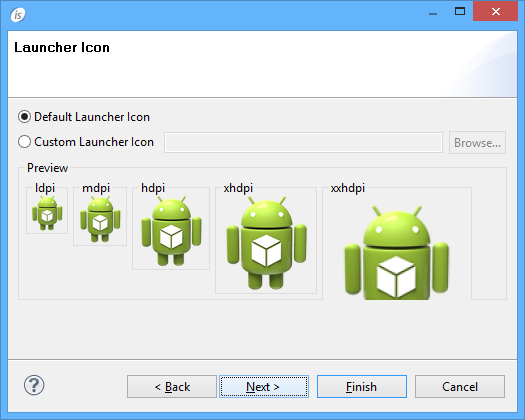Click the xhdpi Android icon preview

pos(267,242)
